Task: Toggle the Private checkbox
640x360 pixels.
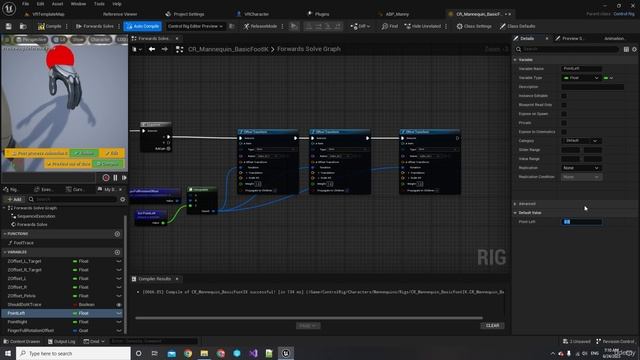Action: click(564, 123)
